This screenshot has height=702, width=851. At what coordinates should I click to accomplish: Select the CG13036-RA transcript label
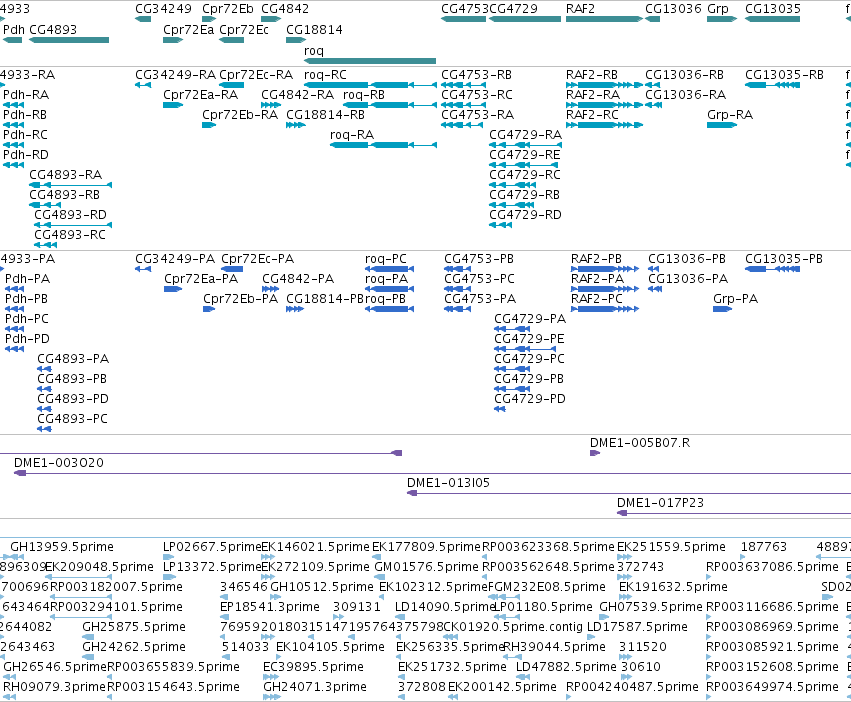[685, 94]
